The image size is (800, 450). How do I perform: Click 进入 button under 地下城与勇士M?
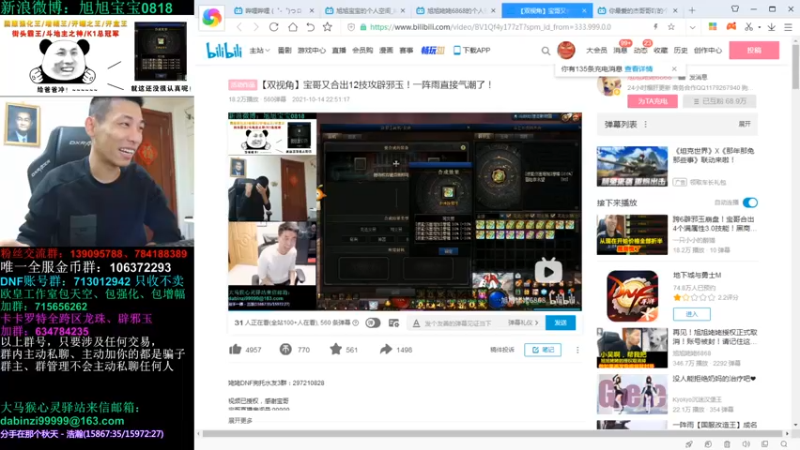pos(692,314)
